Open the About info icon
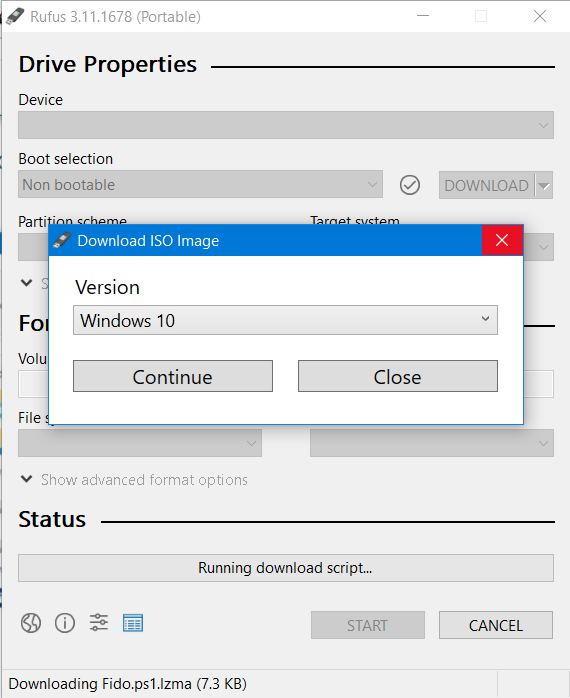The image size is (570, 698). (x=65, y=623)
